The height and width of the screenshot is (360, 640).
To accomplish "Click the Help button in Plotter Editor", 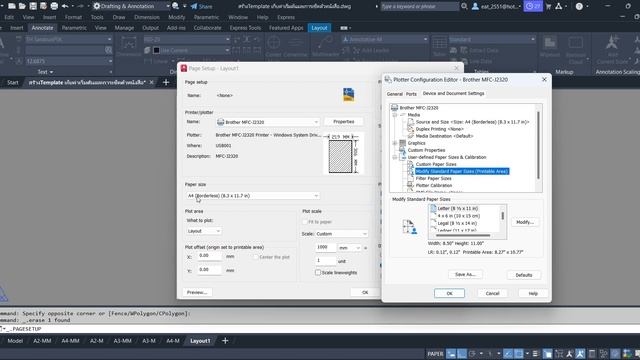I will 533,293.
